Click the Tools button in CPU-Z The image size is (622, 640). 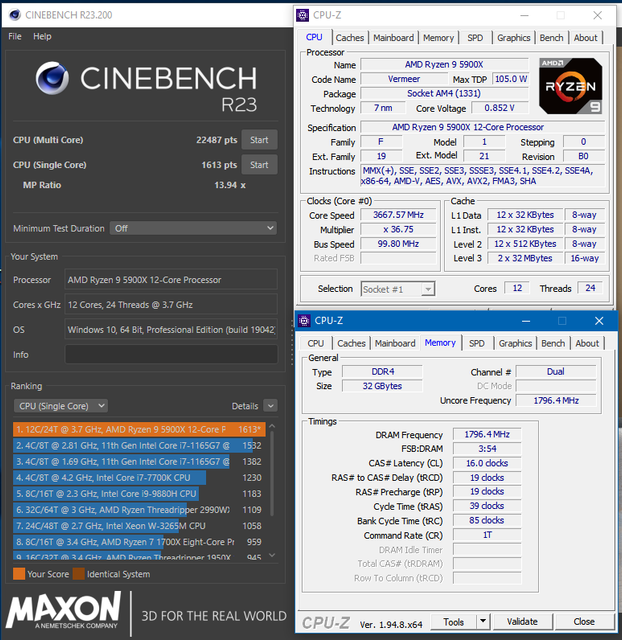pos(453,622)
